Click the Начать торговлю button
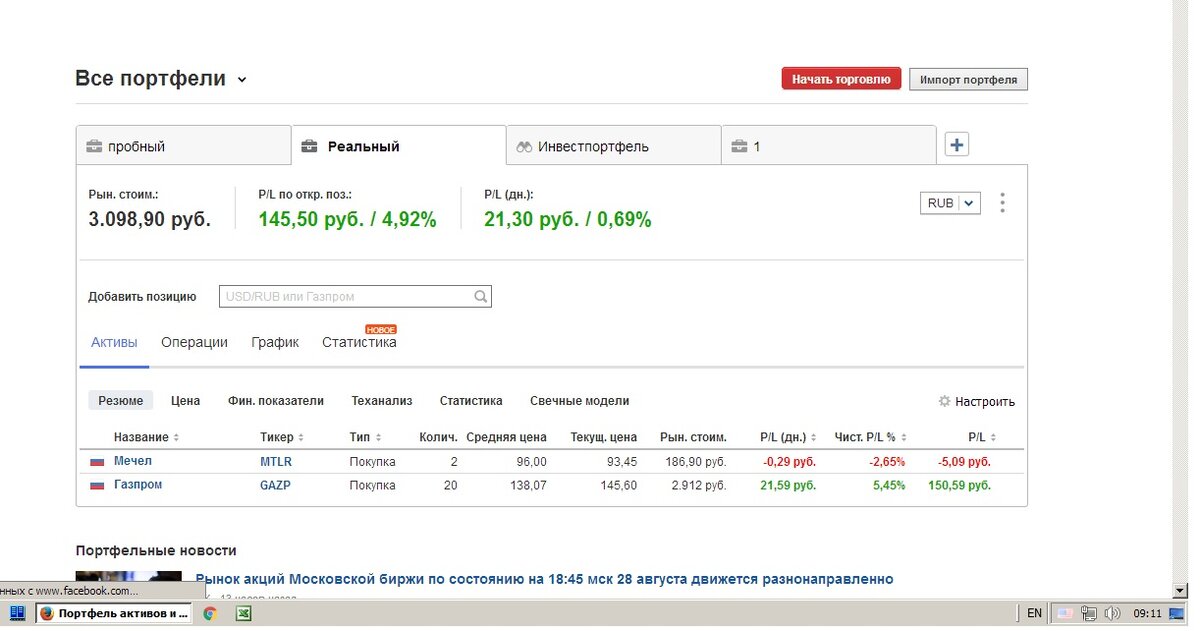The height and width of the screenshot is (631, 1200). pos(841,79)
